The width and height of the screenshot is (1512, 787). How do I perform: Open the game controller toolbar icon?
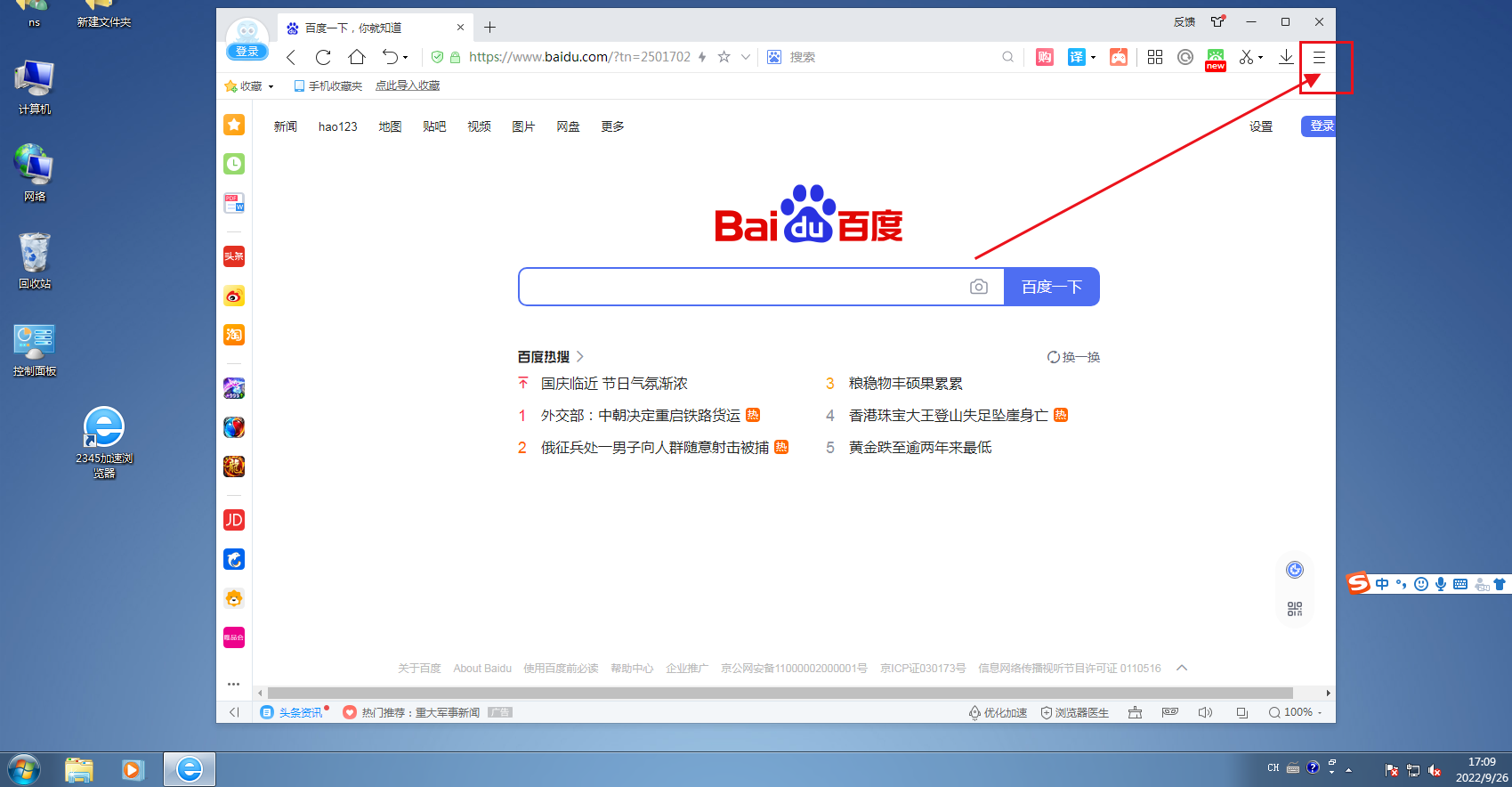click(1119, 57)
